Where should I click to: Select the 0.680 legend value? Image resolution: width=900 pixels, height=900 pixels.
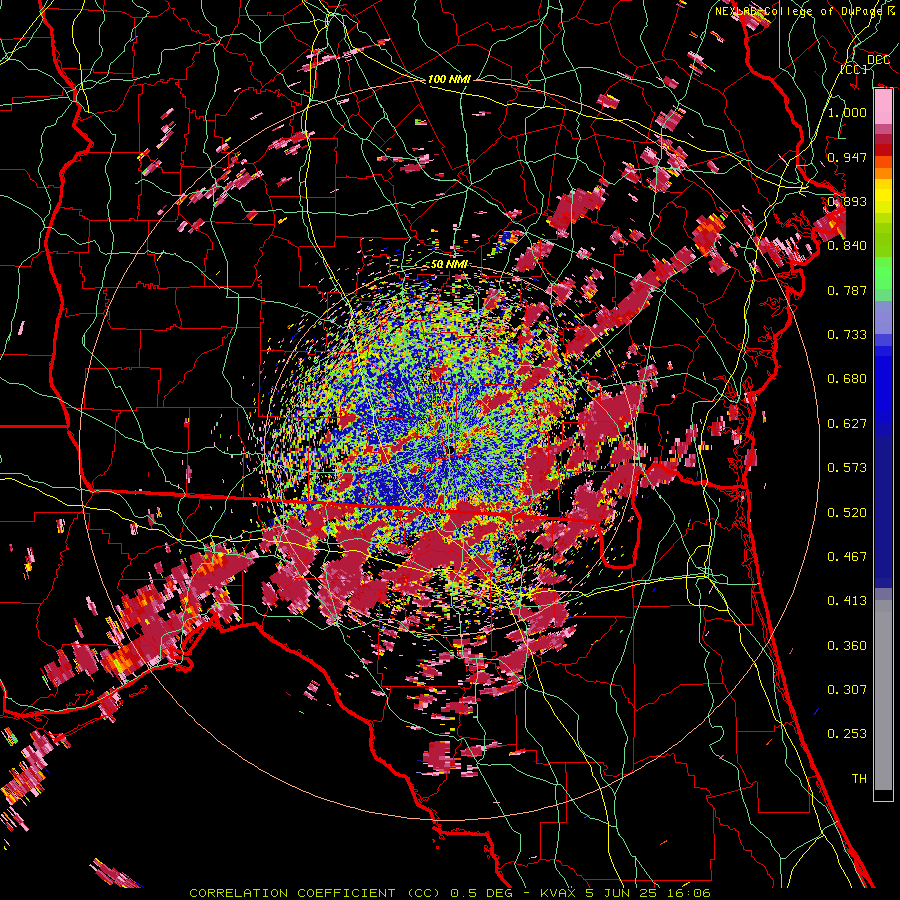pyautogui.click(x=847, y=378)
